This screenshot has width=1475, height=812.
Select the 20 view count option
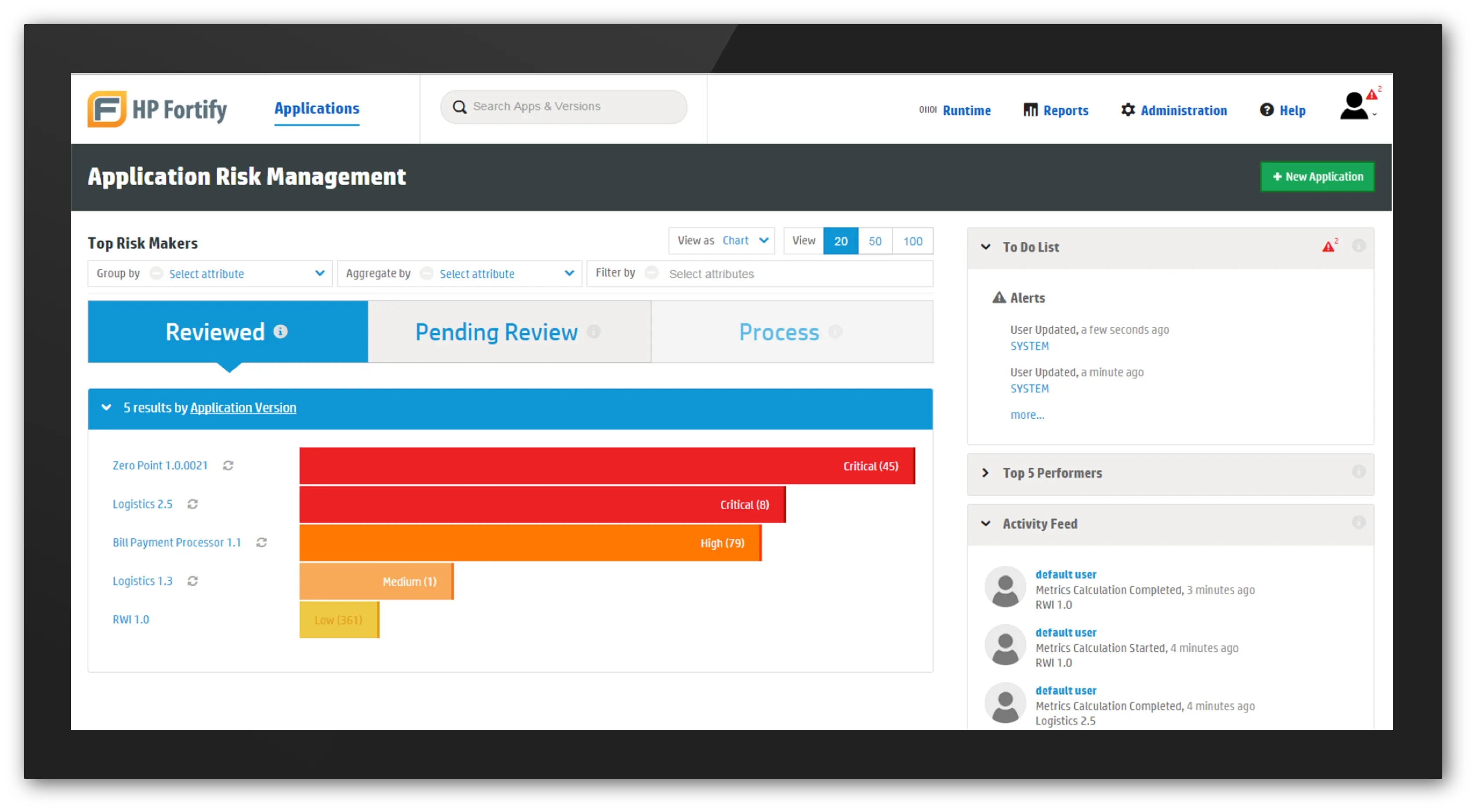(x=841, y=241)
